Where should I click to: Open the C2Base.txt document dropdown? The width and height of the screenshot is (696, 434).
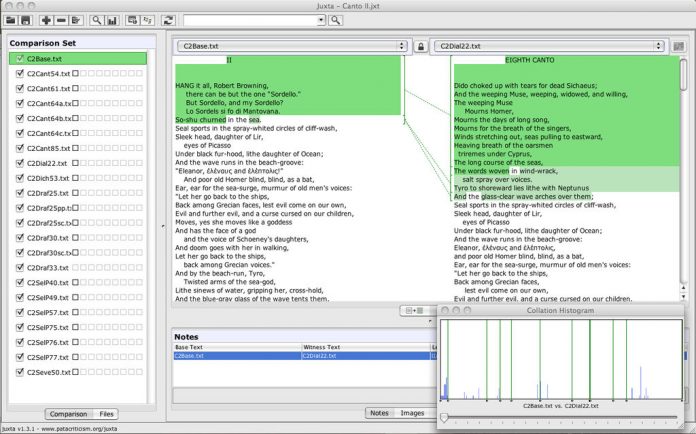coord(292,46)
